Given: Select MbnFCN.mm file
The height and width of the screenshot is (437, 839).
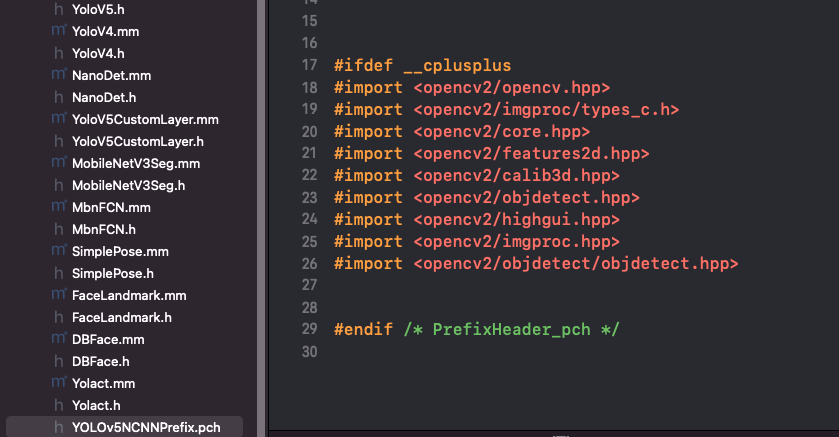Looking at the screenshot, I should pyautogui.click(x=111, y=207).
